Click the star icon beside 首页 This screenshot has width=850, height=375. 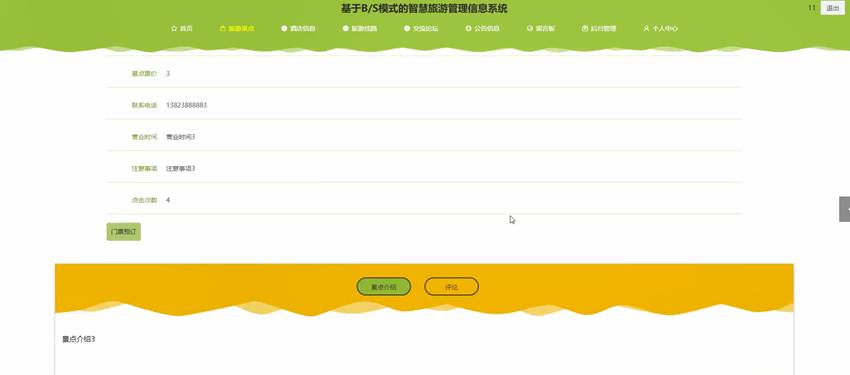pos(174,29)
